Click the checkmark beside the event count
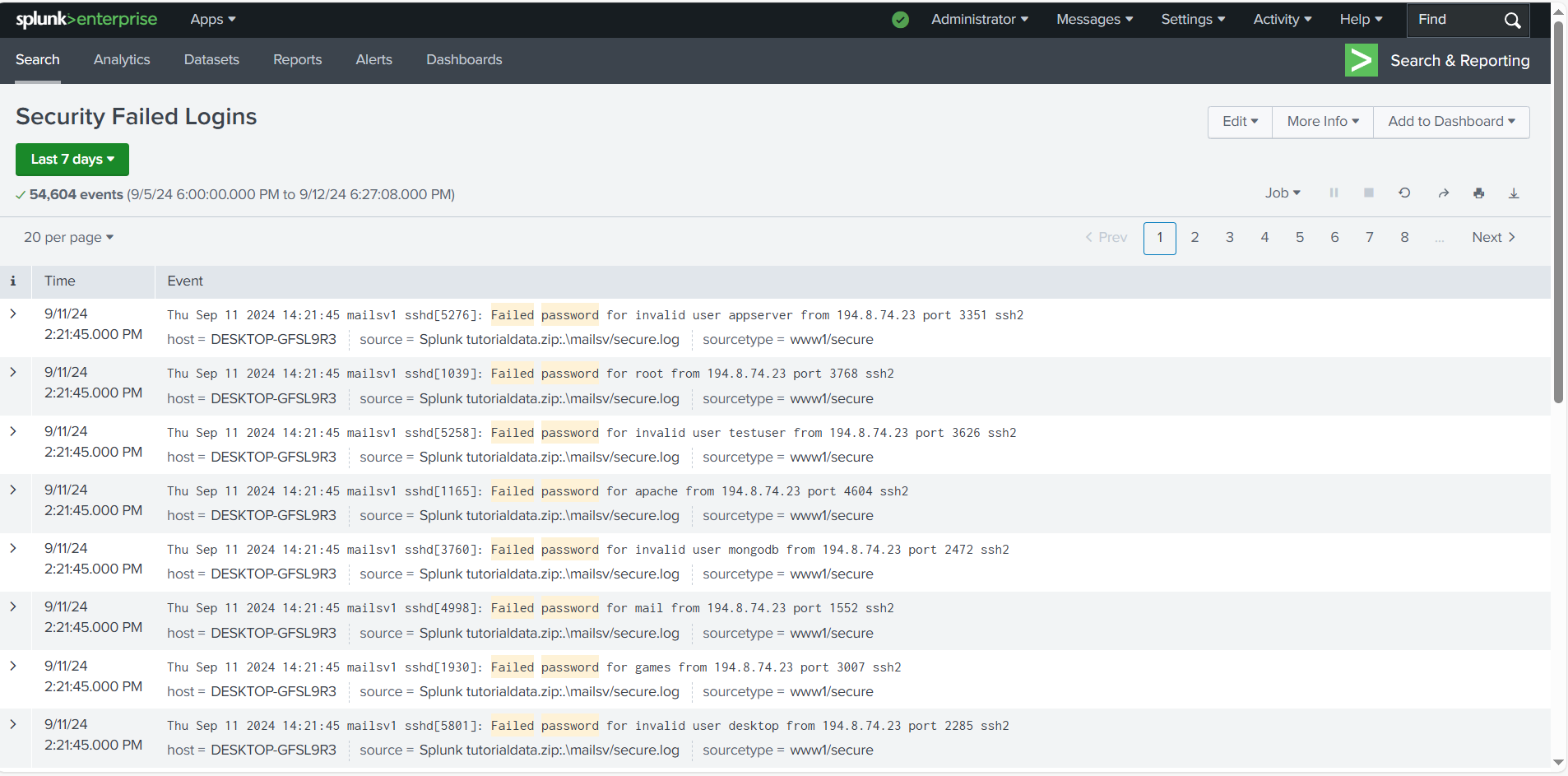The image size is (1568, 776). [19, 195]
